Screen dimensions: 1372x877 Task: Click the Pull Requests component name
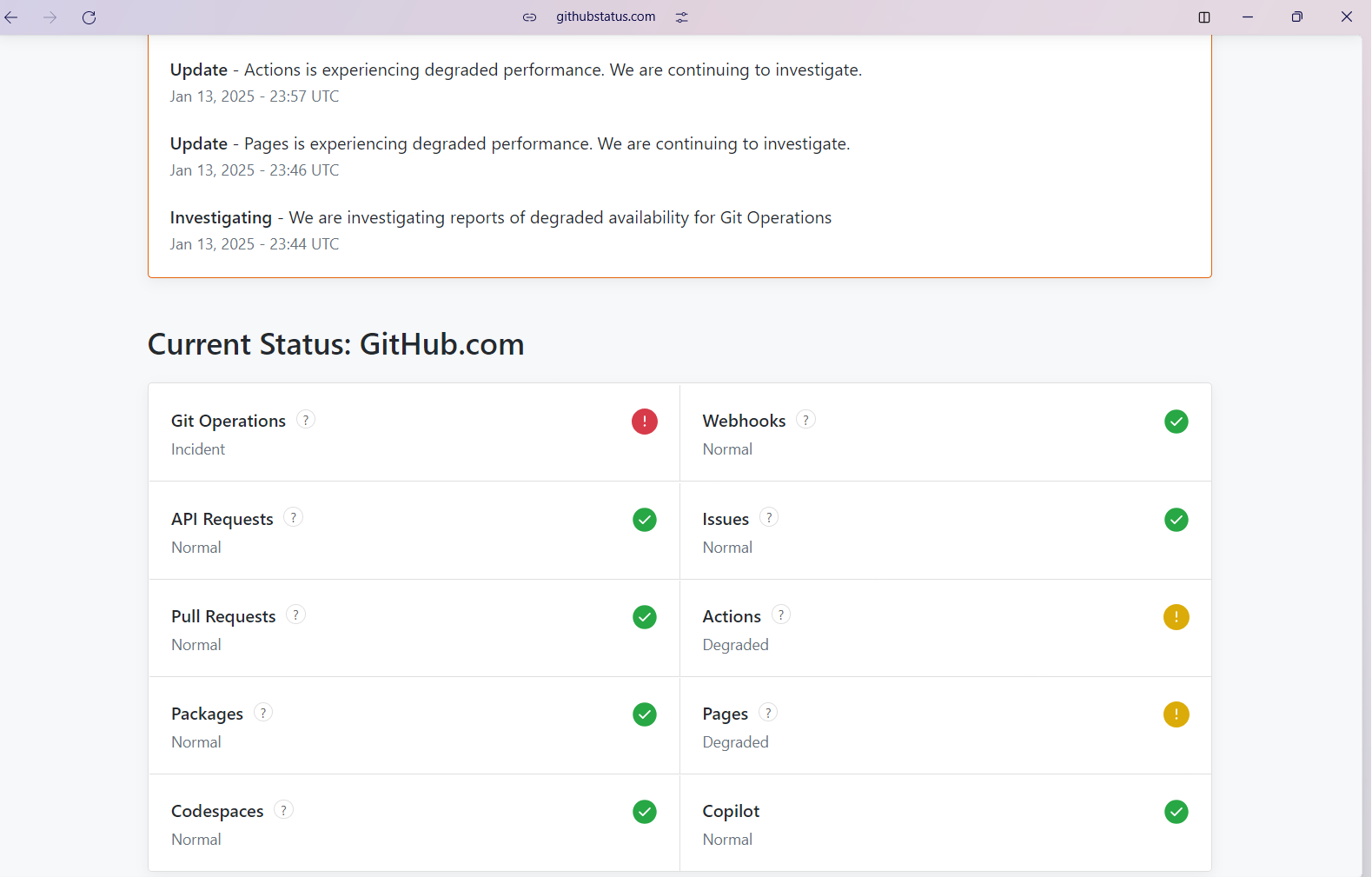coord(223,616)
